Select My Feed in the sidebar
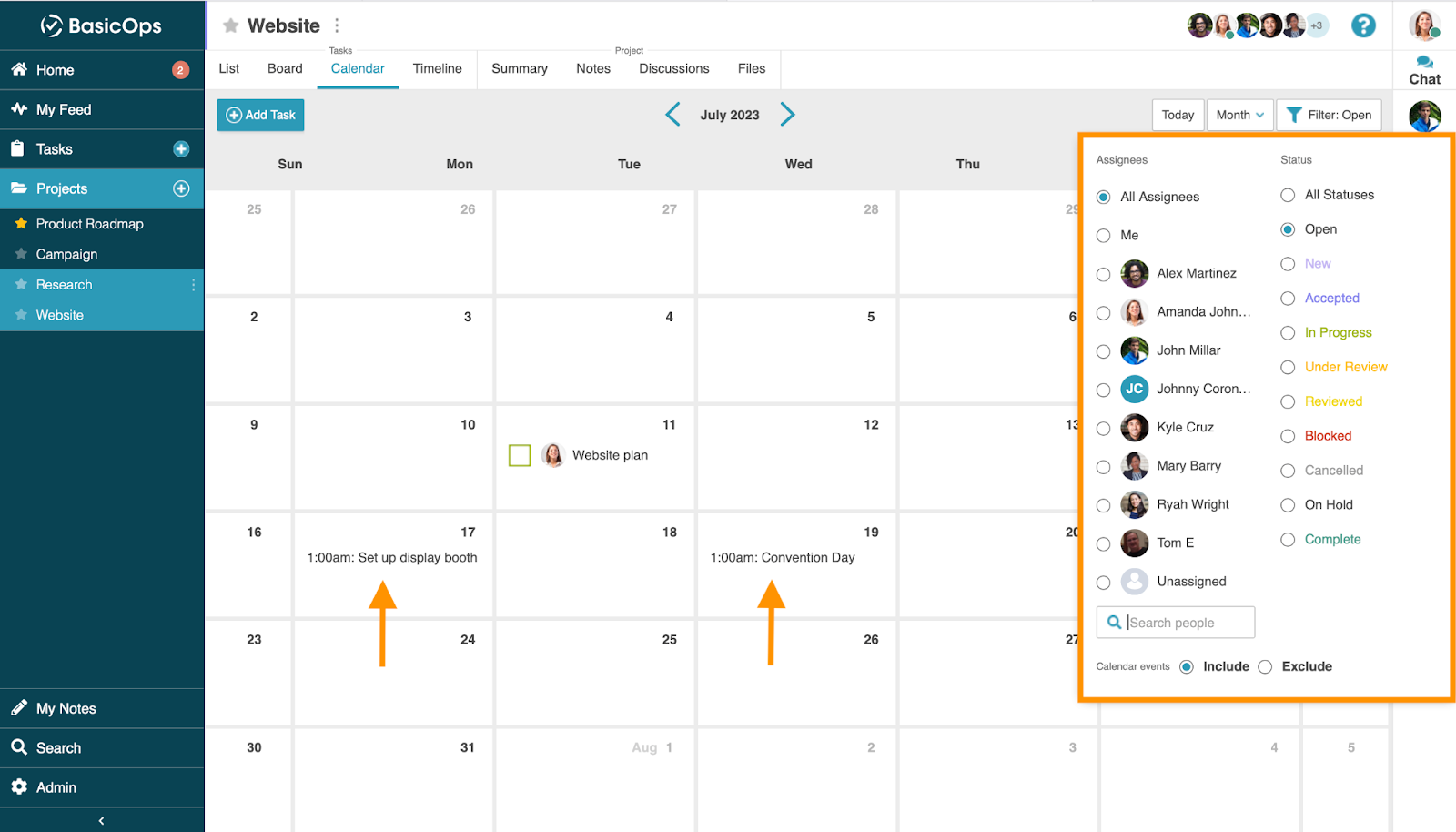1456x832 pixels. point(63,109)
